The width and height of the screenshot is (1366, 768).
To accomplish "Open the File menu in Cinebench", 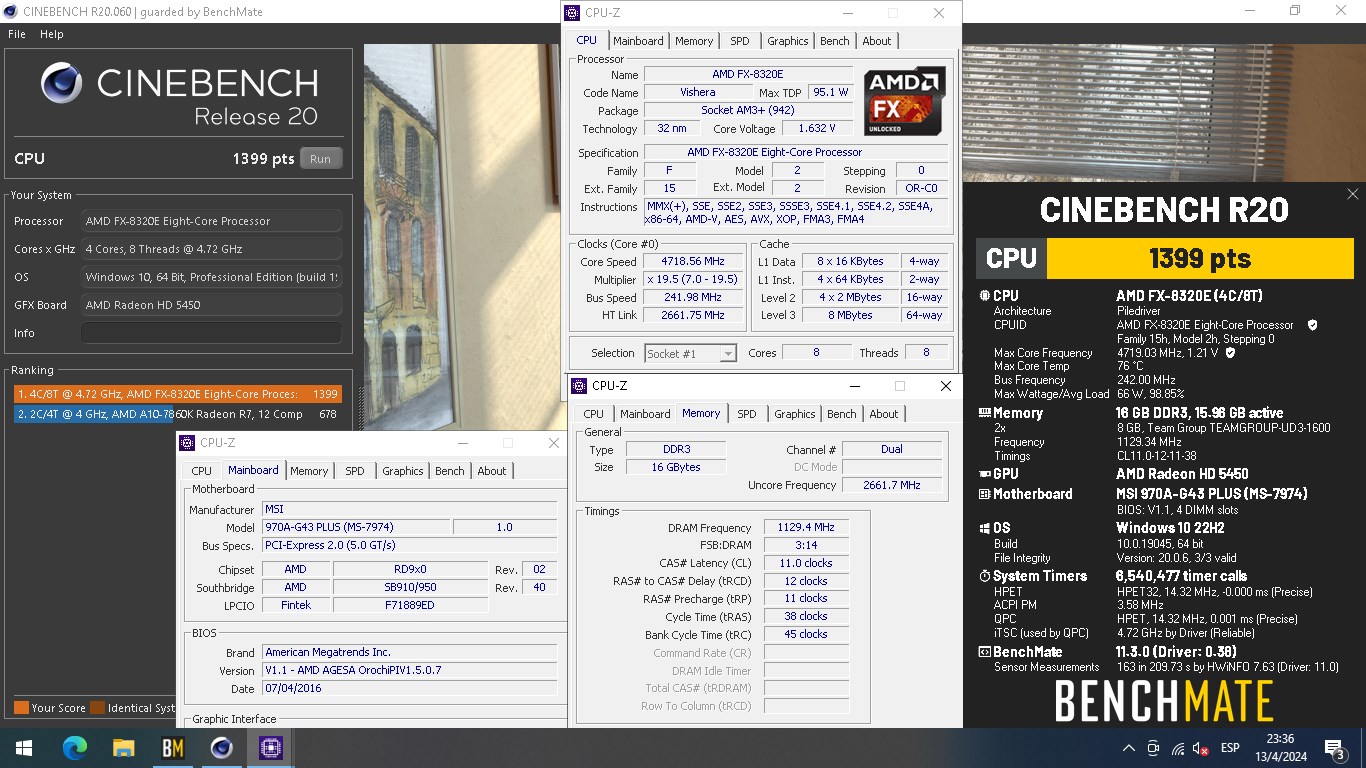I will 17,34.
